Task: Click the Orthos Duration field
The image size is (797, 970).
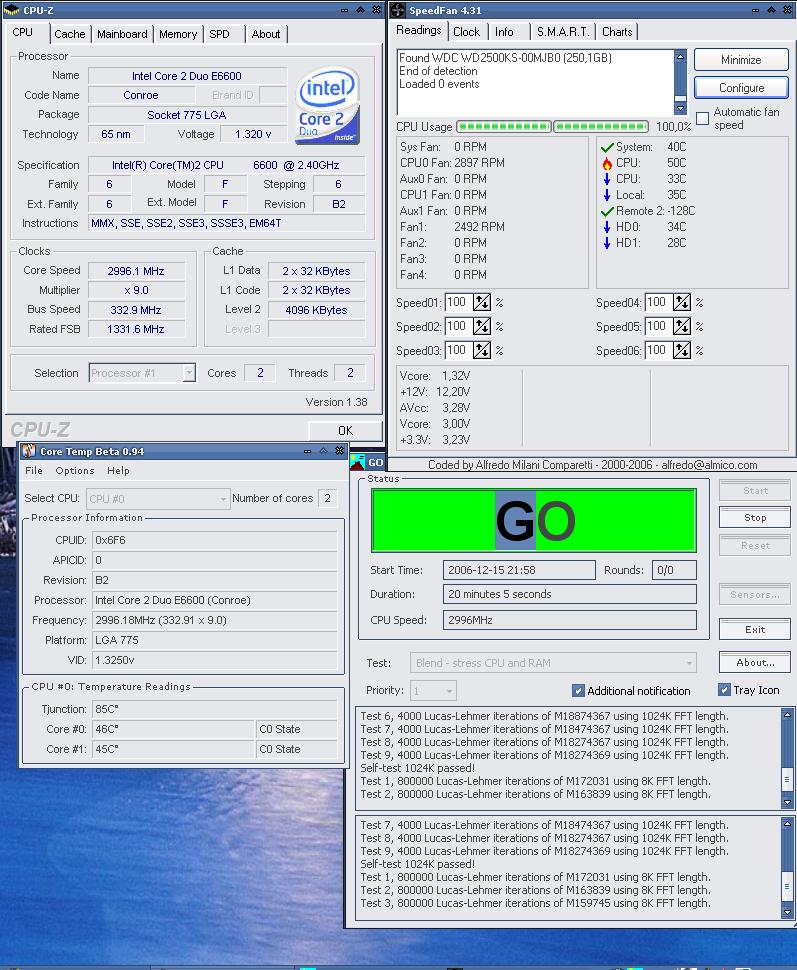Action: tap(569, 594)
